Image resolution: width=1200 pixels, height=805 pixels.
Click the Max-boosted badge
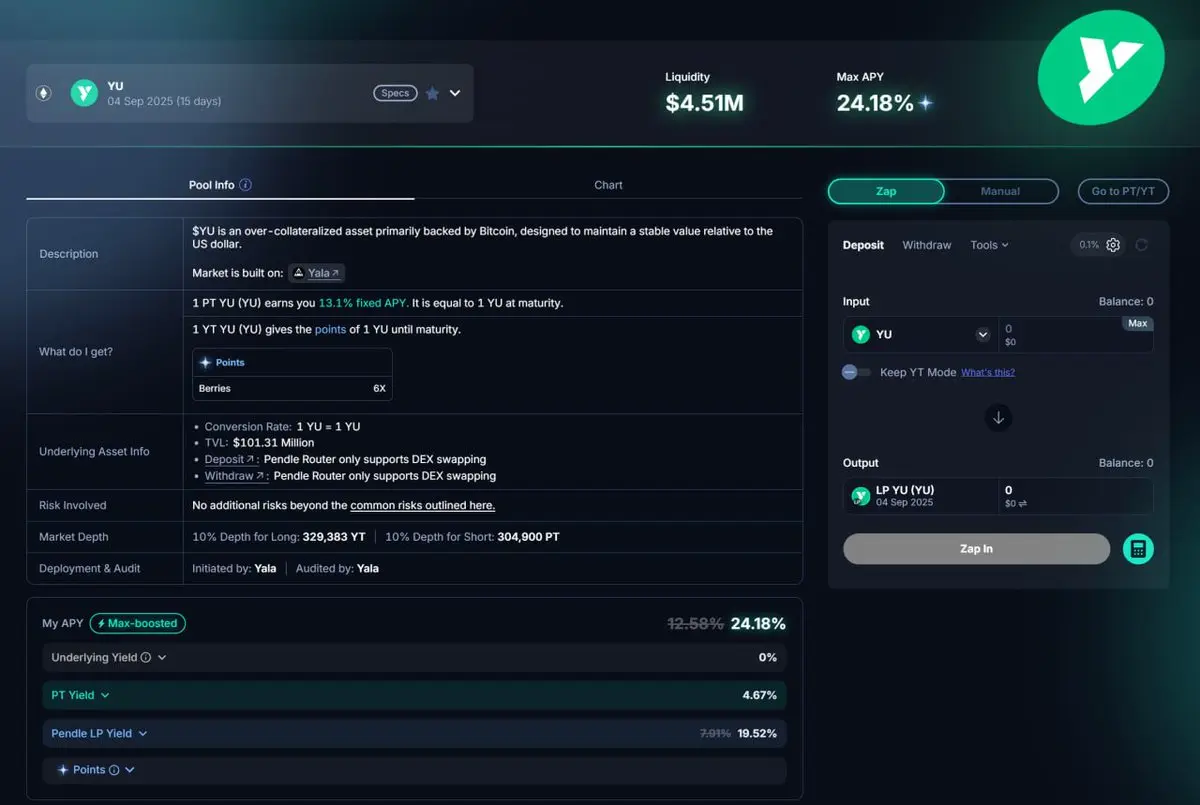point(138,623)
